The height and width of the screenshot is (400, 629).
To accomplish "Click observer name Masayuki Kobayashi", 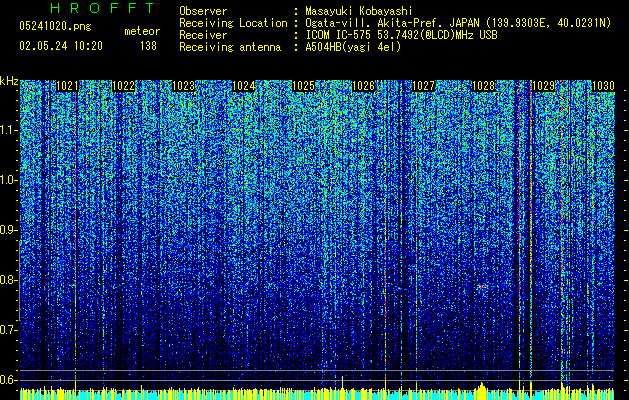I will tap(359, 11).
